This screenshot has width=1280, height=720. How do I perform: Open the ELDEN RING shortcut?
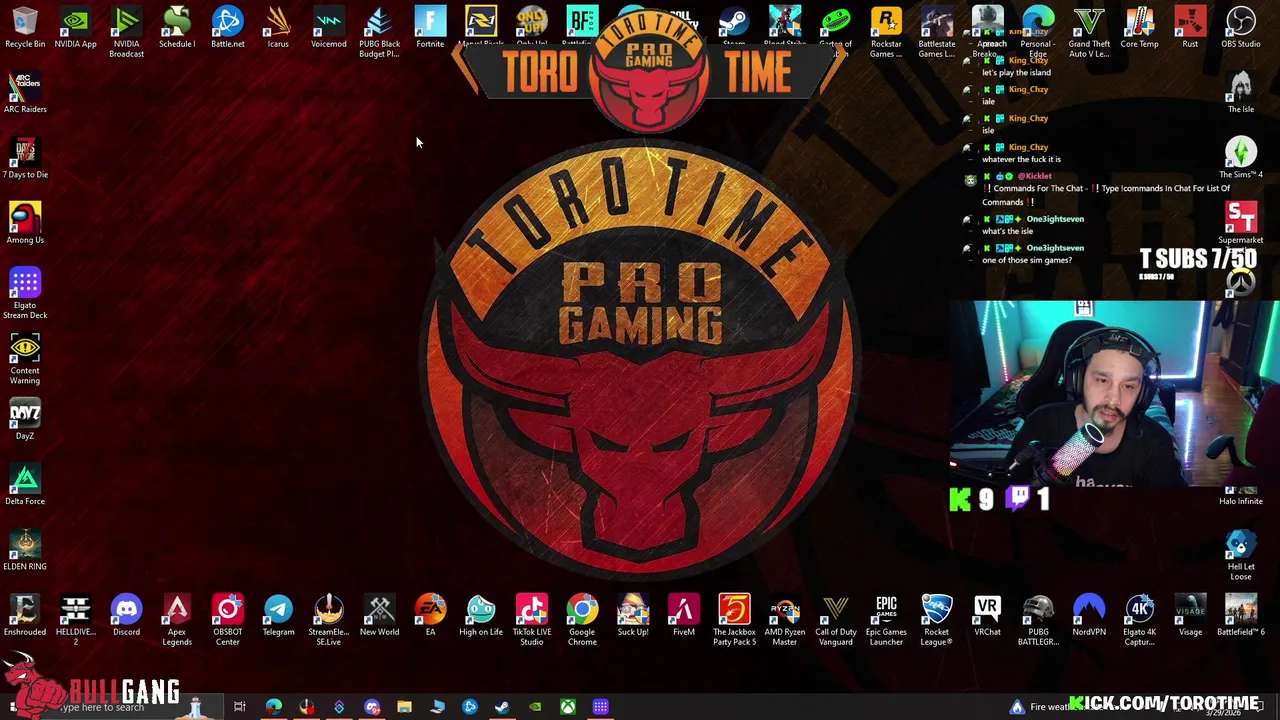(25, 549)
